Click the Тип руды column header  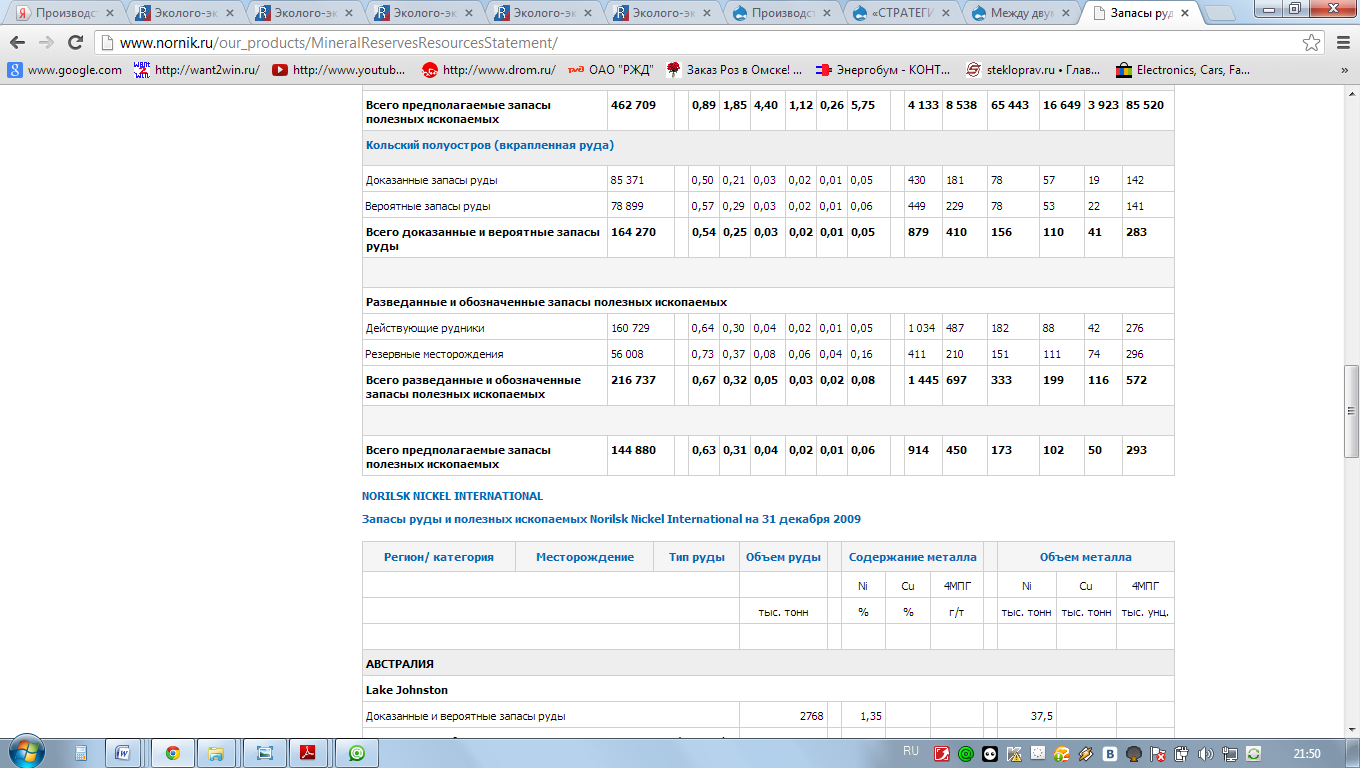point(697,557)
